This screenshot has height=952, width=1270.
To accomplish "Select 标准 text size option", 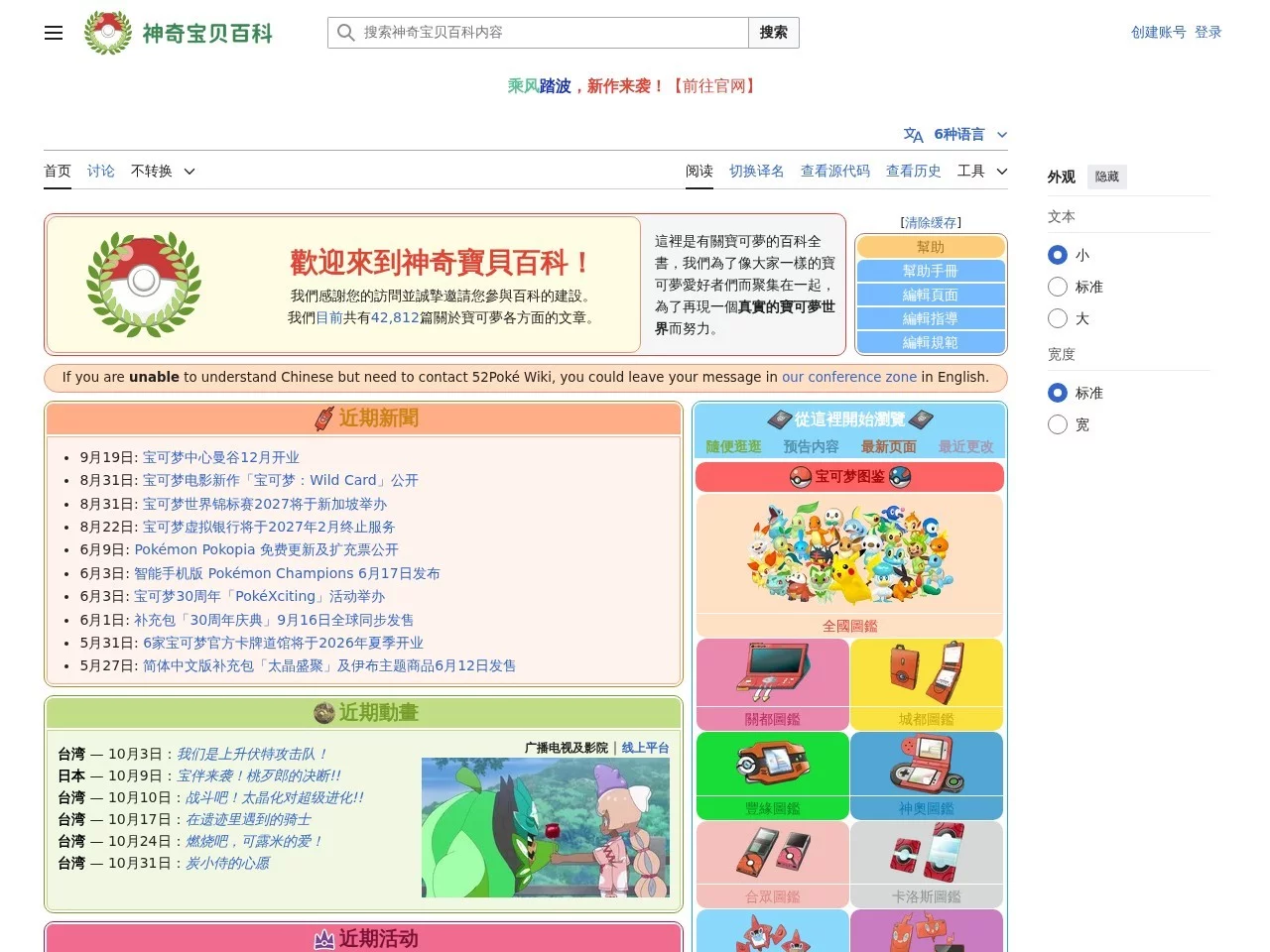I will coord(1058,287).
